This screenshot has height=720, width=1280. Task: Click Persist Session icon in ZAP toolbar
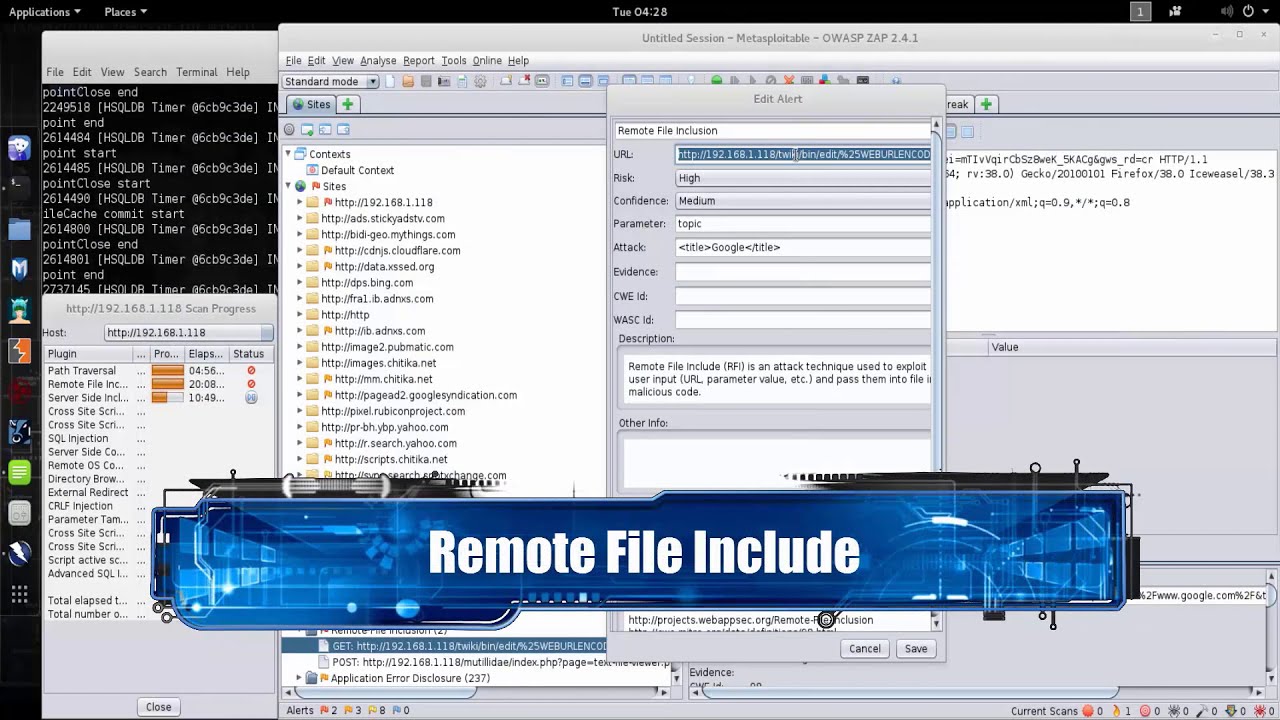click(426, 81)
